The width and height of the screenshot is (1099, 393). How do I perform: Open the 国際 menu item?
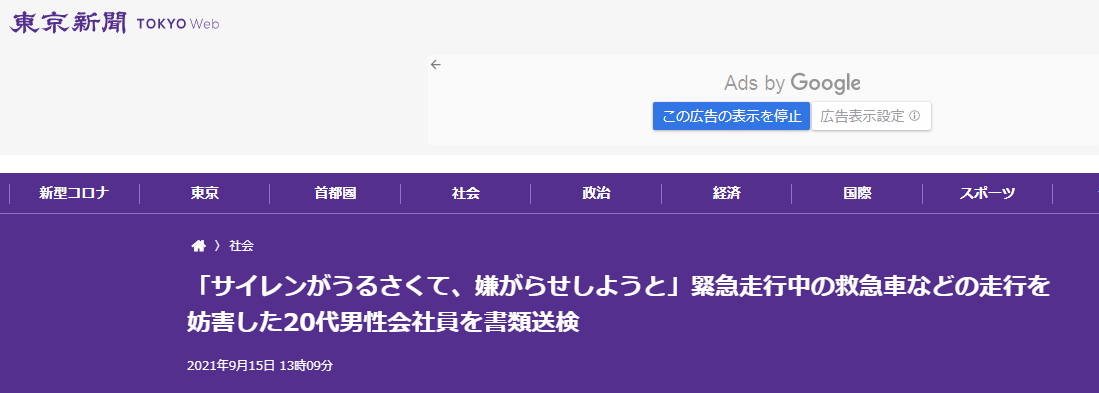[856, 193]
